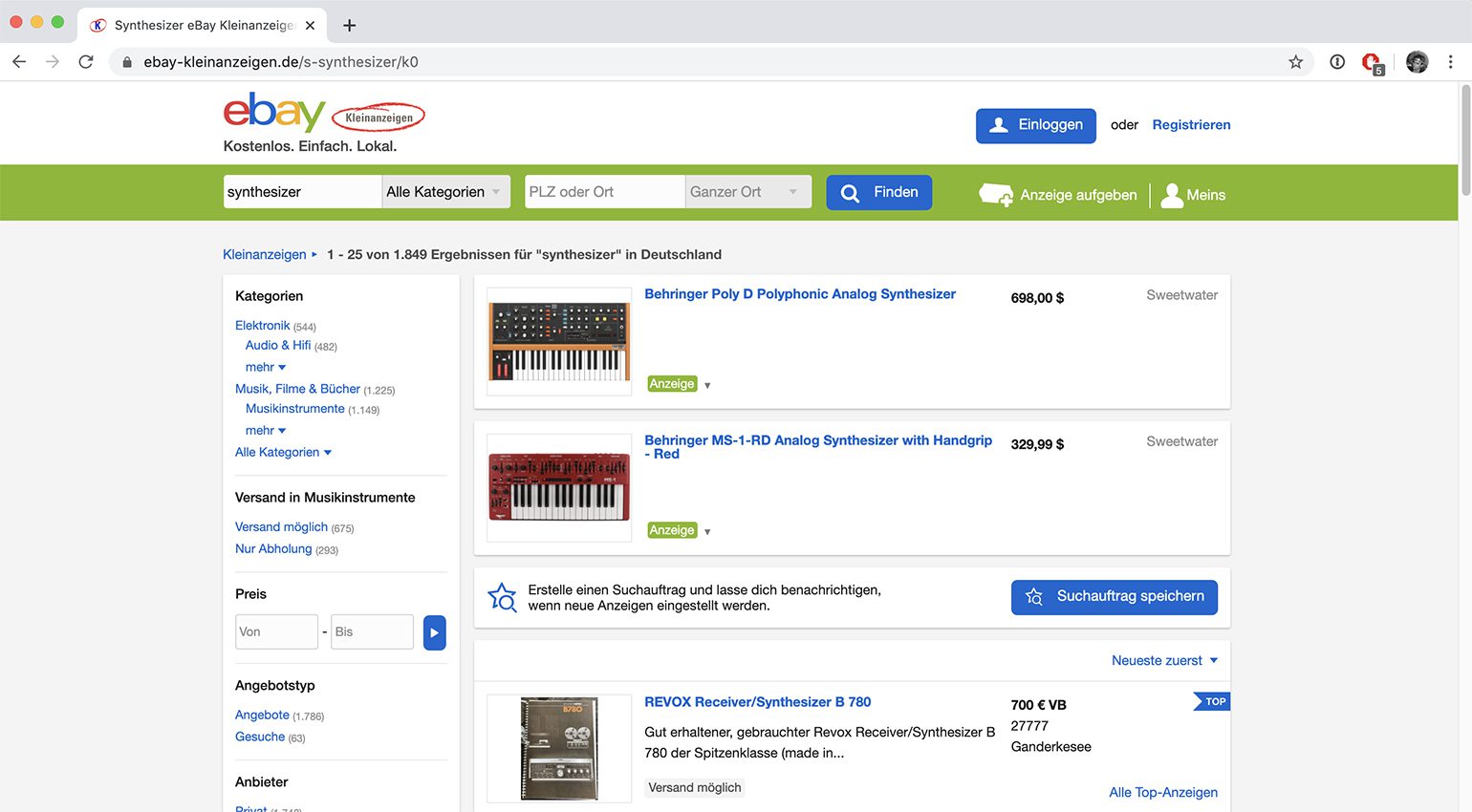Screen dimensions: 1472x812
Task: Open REVOX Receiver/Synthesizer B 780 listing title
Action: [758, 702]
